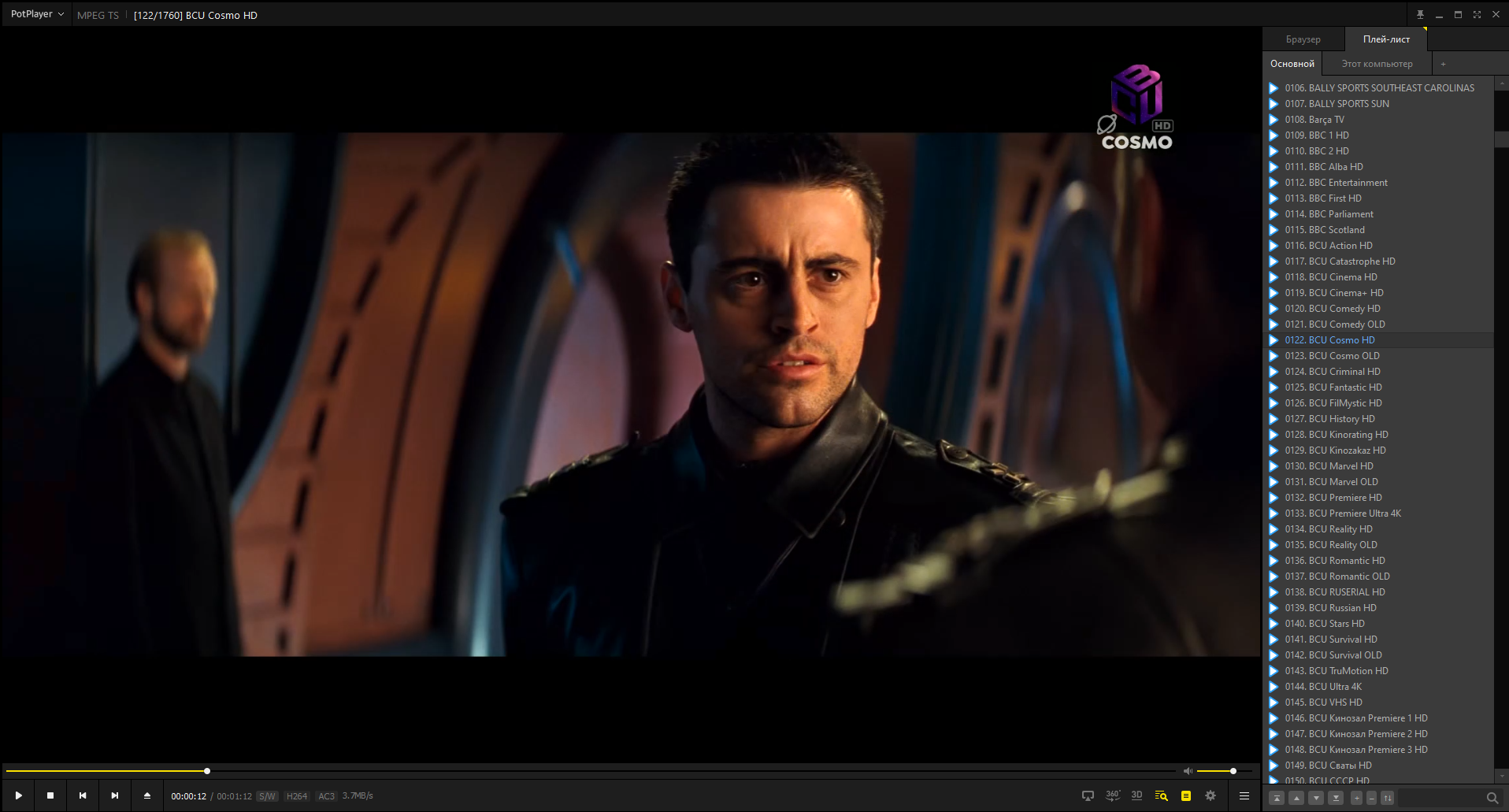Select 0127. BCU History HD
The width and height of the screenshot is (1509, 812).
coord(1378,419)
